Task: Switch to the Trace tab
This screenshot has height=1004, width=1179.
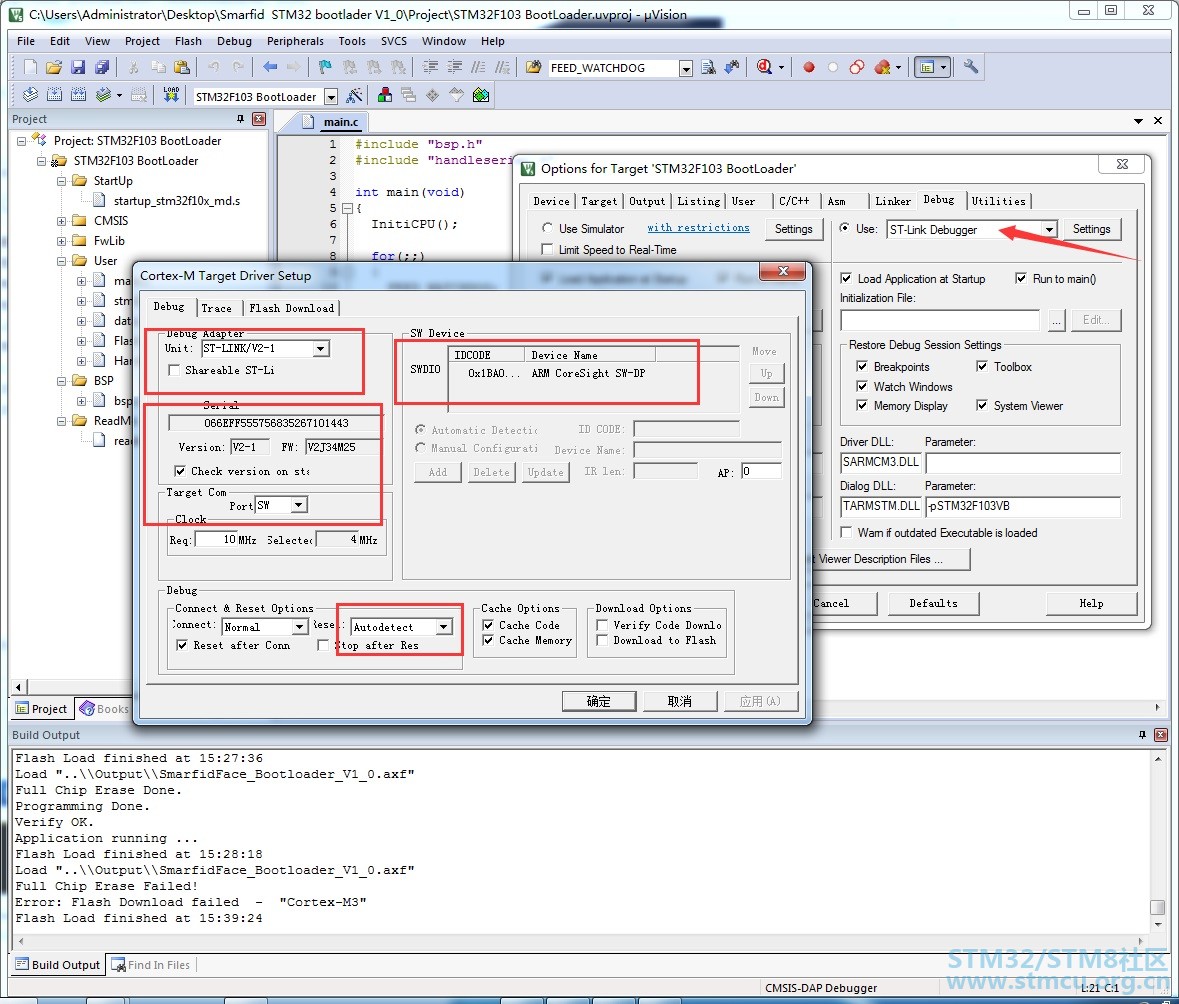Action: 217,308
